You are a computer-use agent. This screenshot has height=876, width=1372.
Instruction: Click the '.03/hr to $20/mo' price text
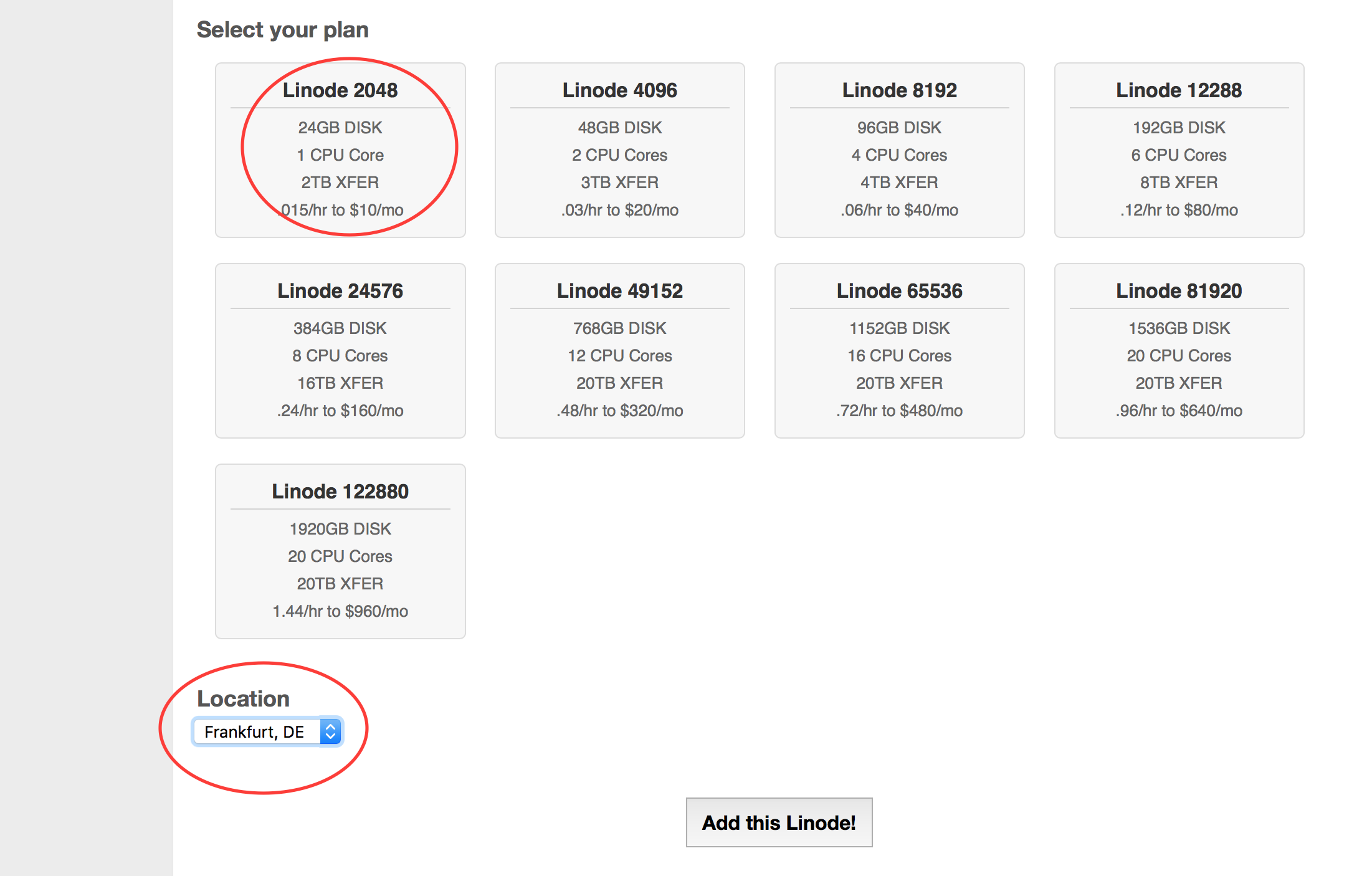tap(620, 210)
